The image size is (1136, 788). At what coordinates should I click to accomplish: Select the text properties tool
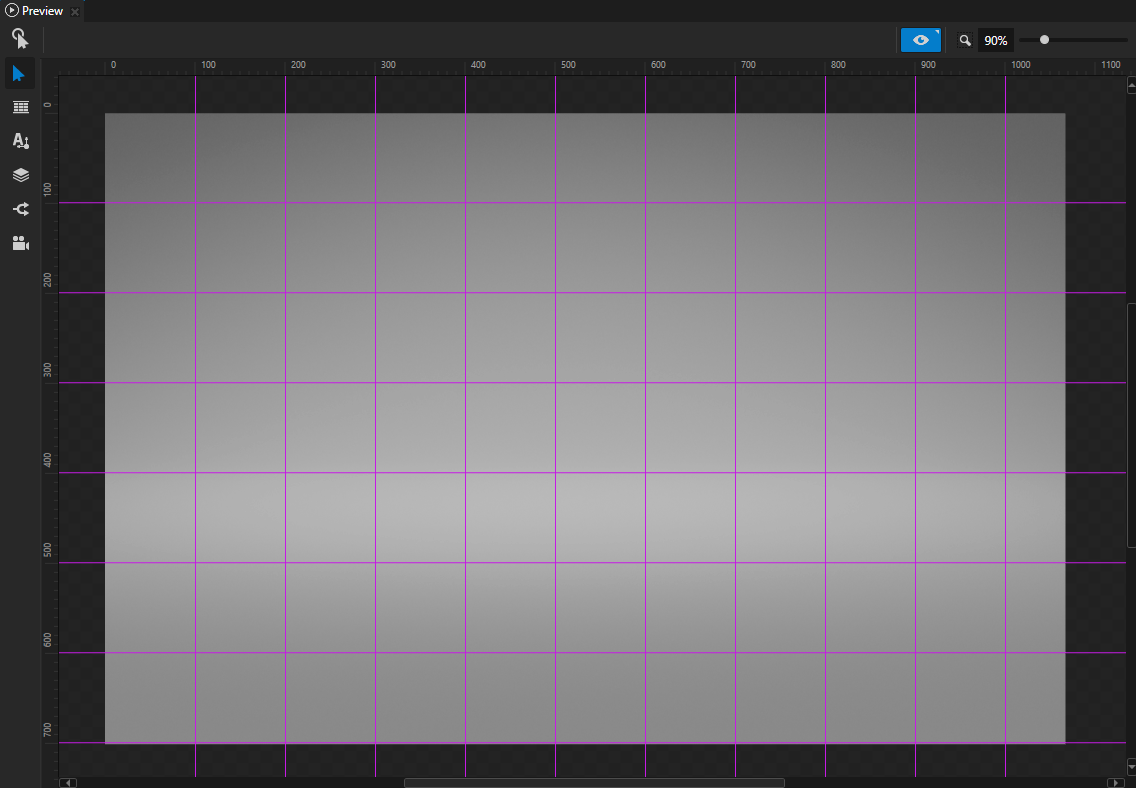click(x=20, y=141)
